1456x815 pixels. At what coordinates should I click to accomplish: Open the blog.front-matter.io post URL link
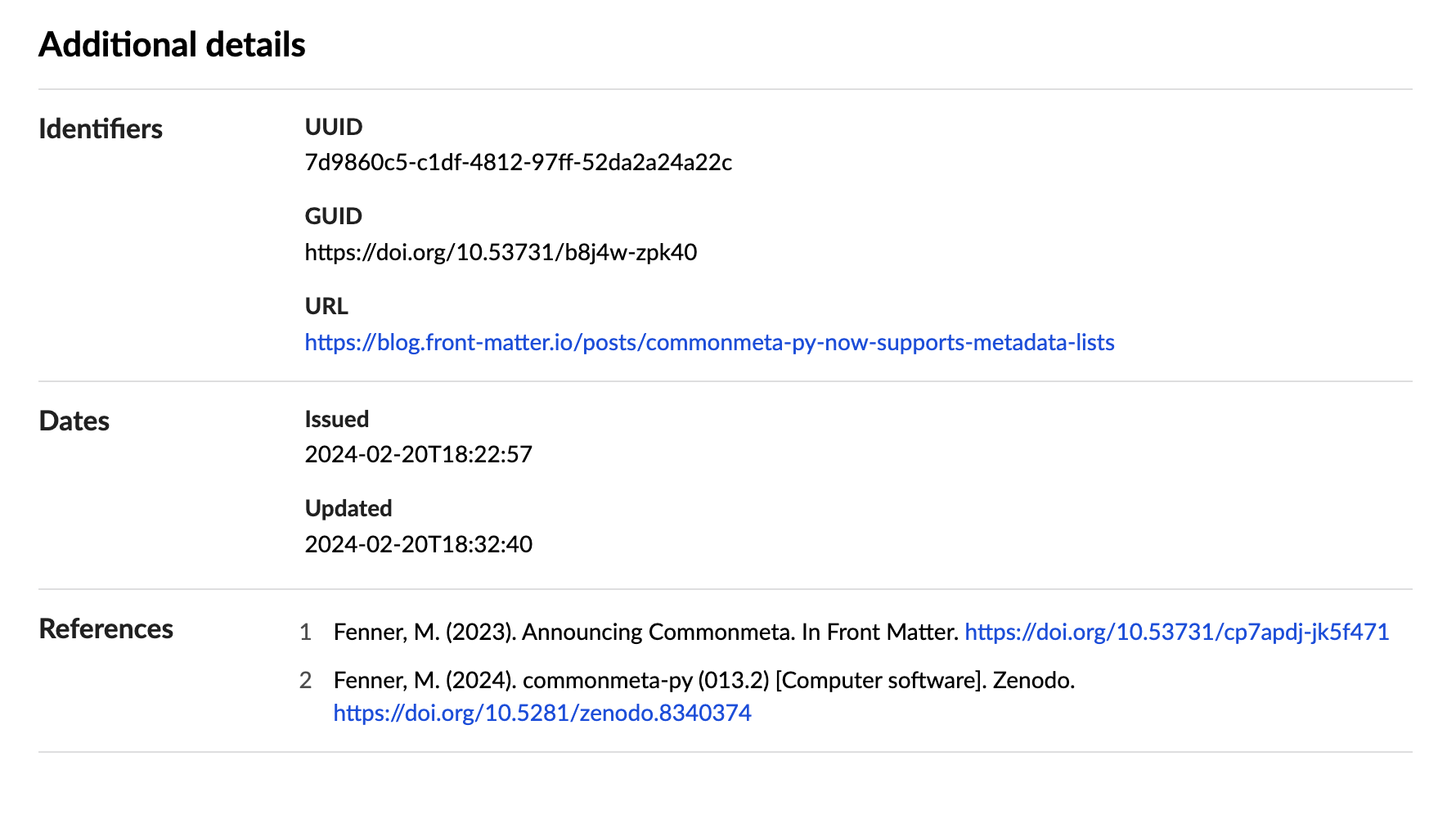pos(709,342)
